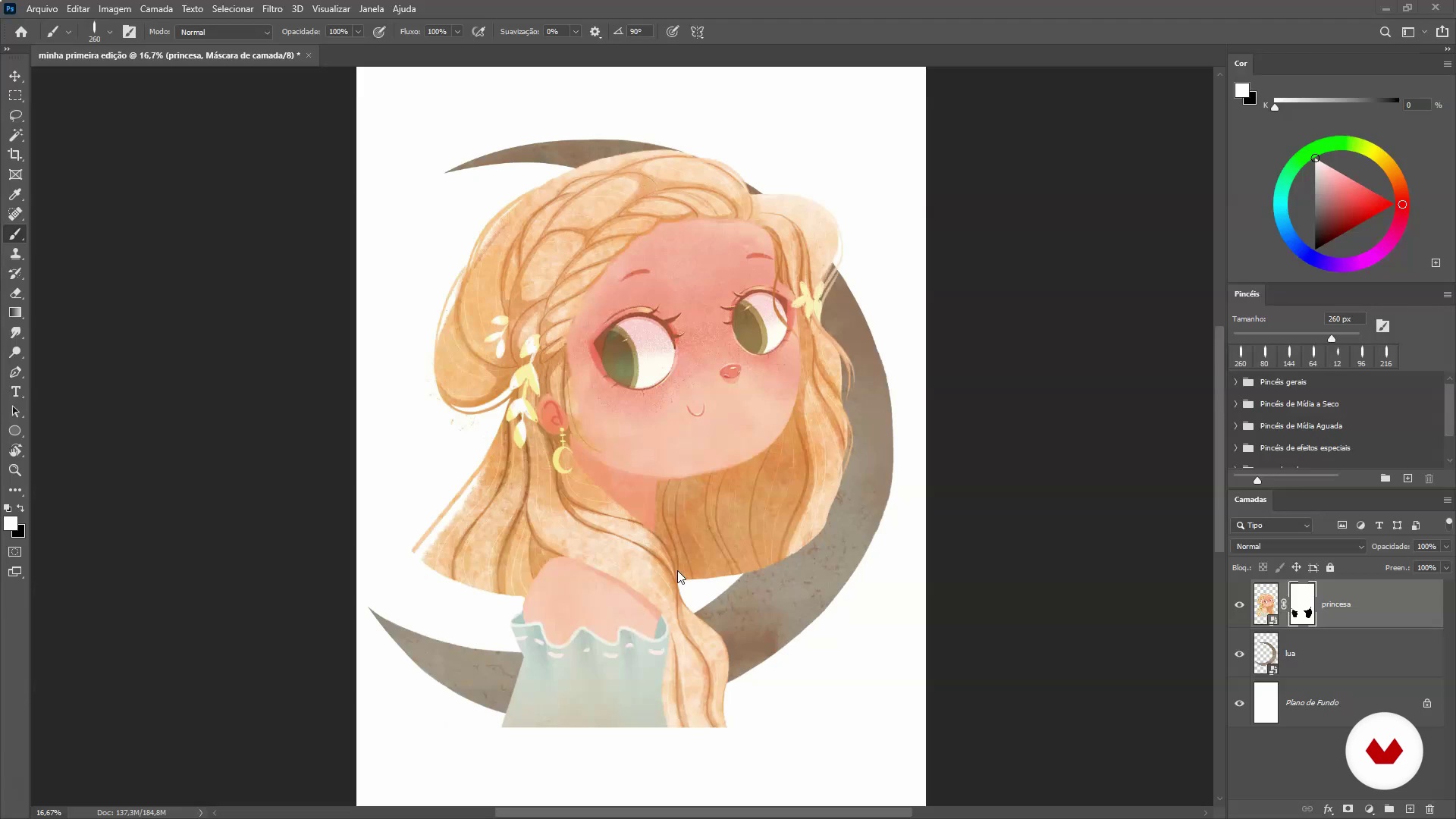Image resolution: width=1456 pixels, height=819 pixels.
Task: Open the Suavização value dropdown
Action: [576, 32]
